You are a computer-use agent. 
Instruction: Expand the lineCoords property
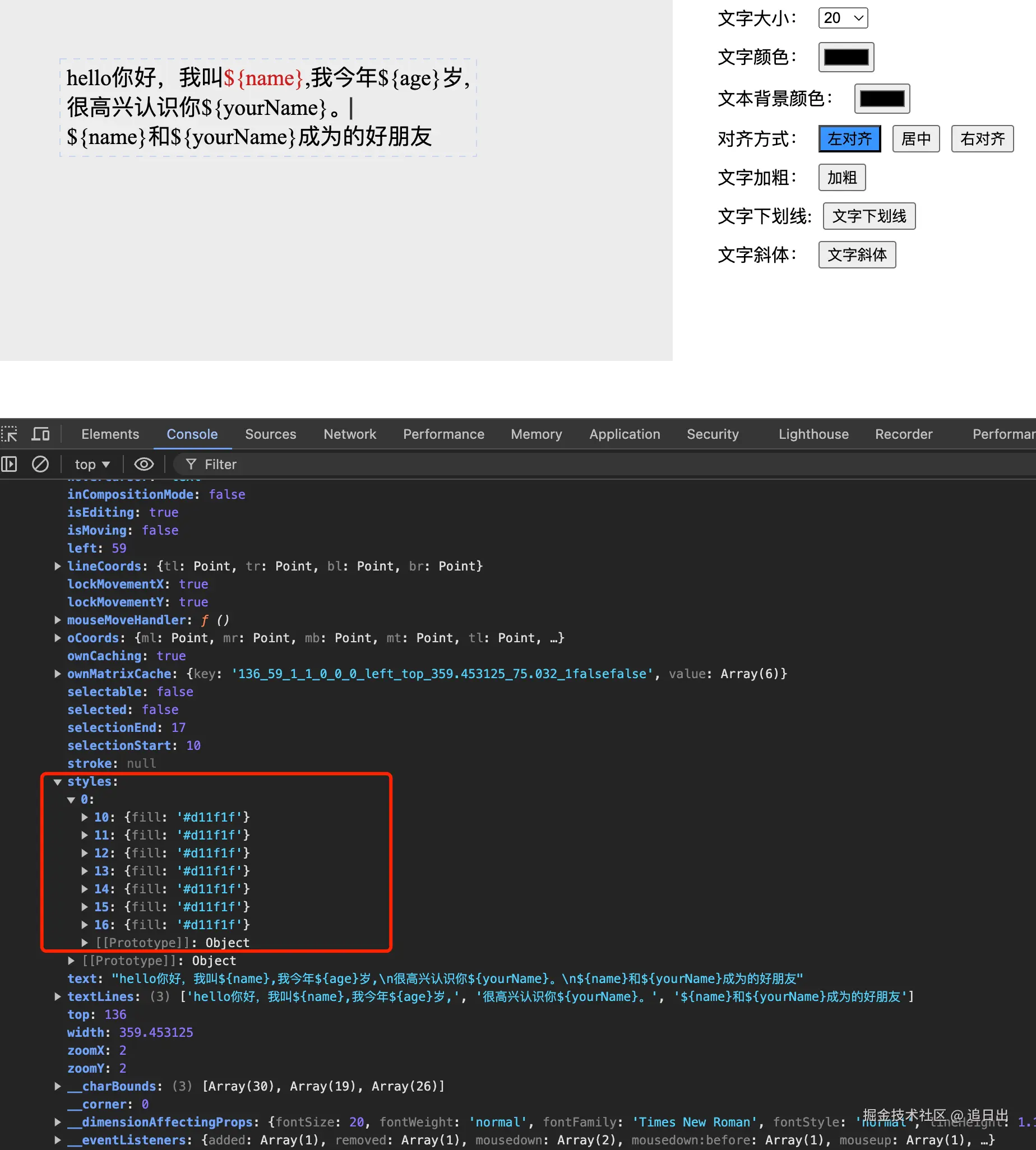pos(58,566)
